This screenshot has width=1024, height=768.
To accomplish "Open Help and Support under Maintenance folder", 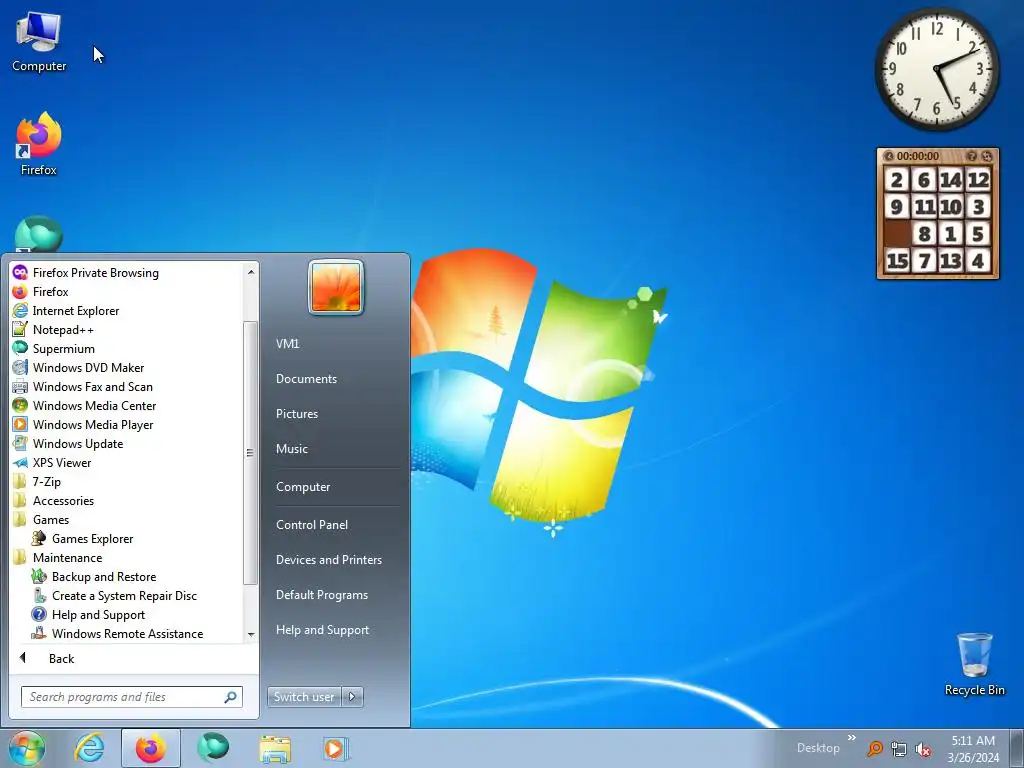I will [127, 615].
